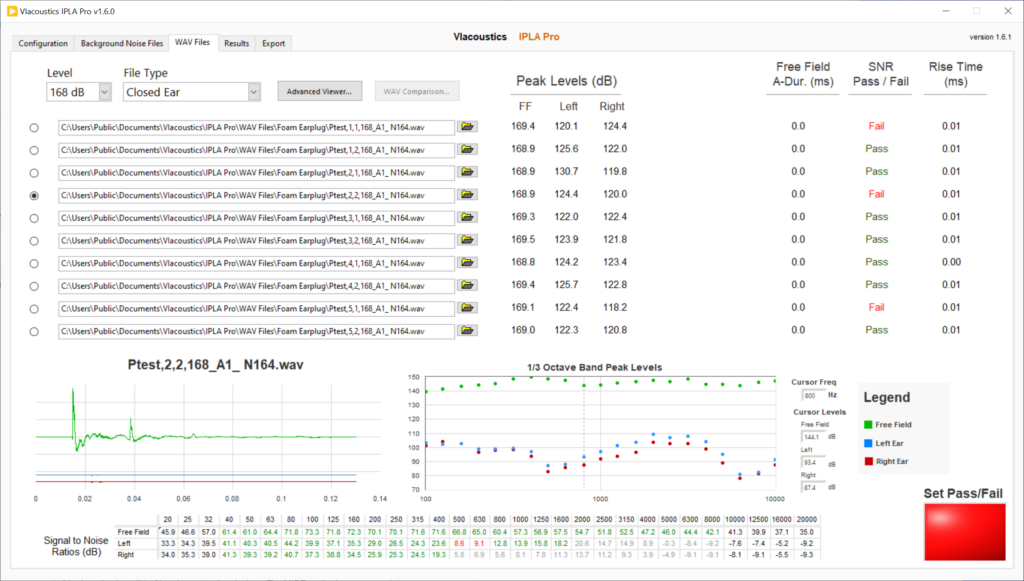Open file browser for Ptest,2,1 row
Image resolution: width=1024 pixels, height=581 pixels.
467,172
